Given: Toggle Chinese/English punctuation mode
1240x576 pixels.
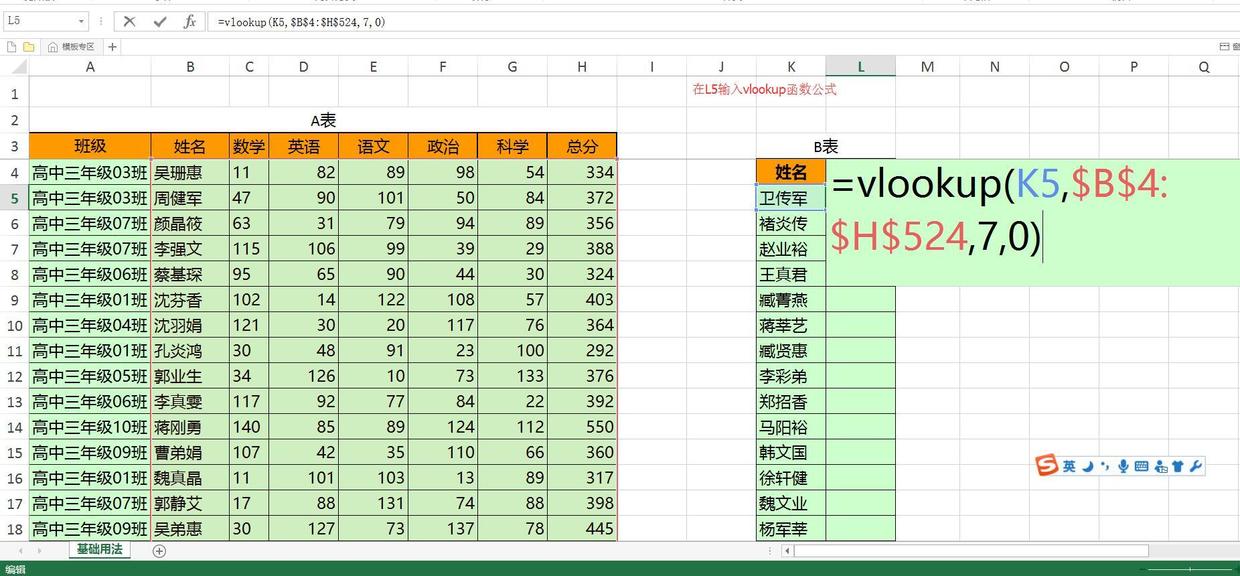Looking at the screenshot, I should [x=1104, y=465].
